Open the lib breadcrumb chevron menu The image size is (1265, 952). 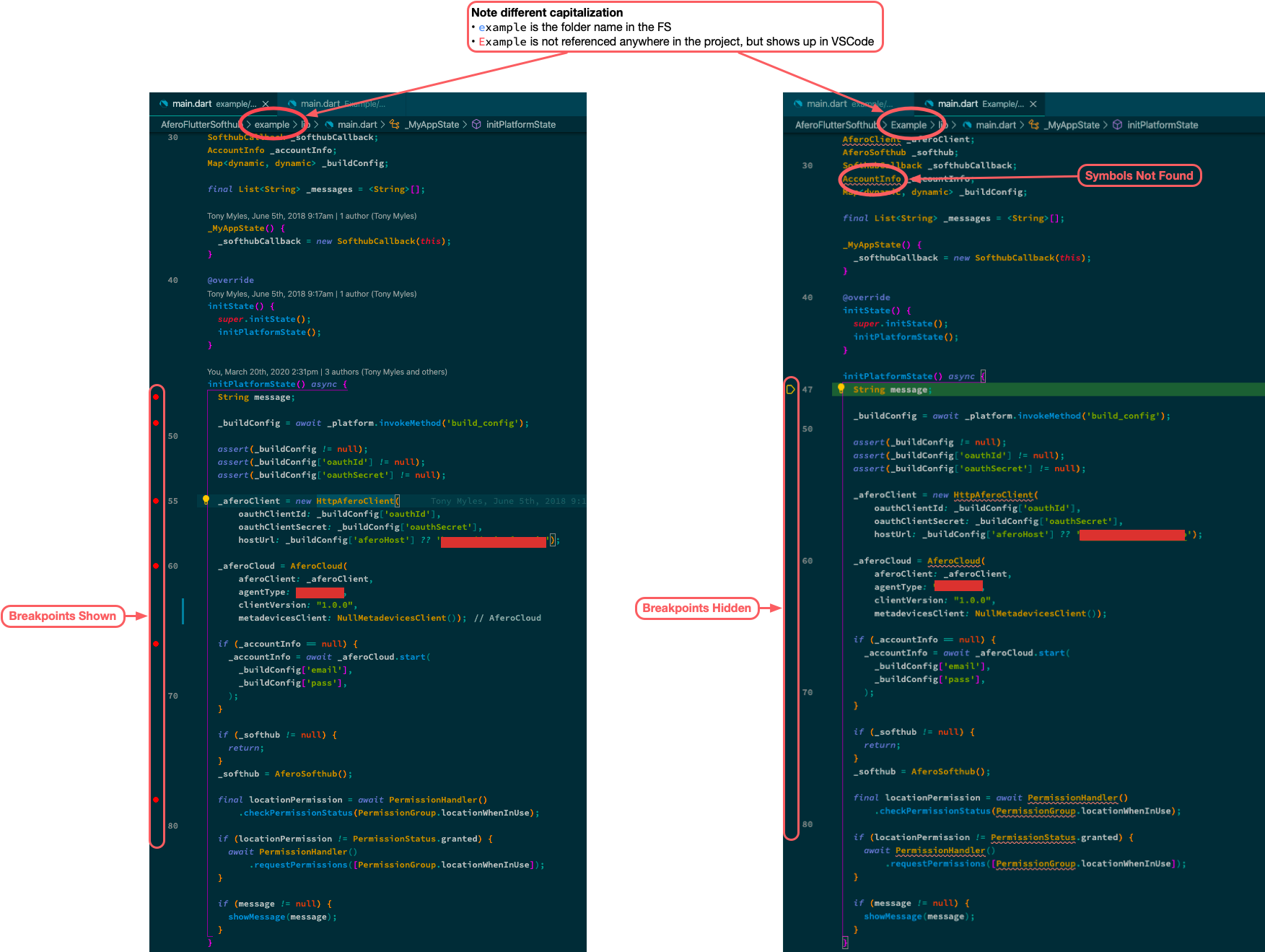coord(305,124)
